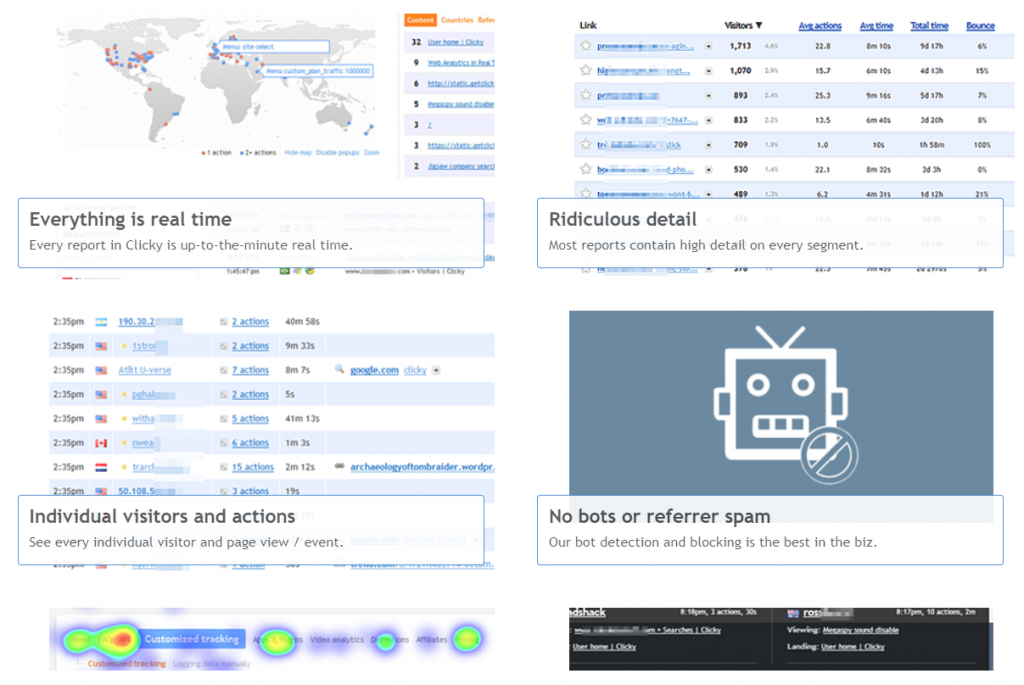The height and width of the screenshot is (685, 1024).
Task: Click the US flag on the At&t U-verse row
Action: point(101,370)
